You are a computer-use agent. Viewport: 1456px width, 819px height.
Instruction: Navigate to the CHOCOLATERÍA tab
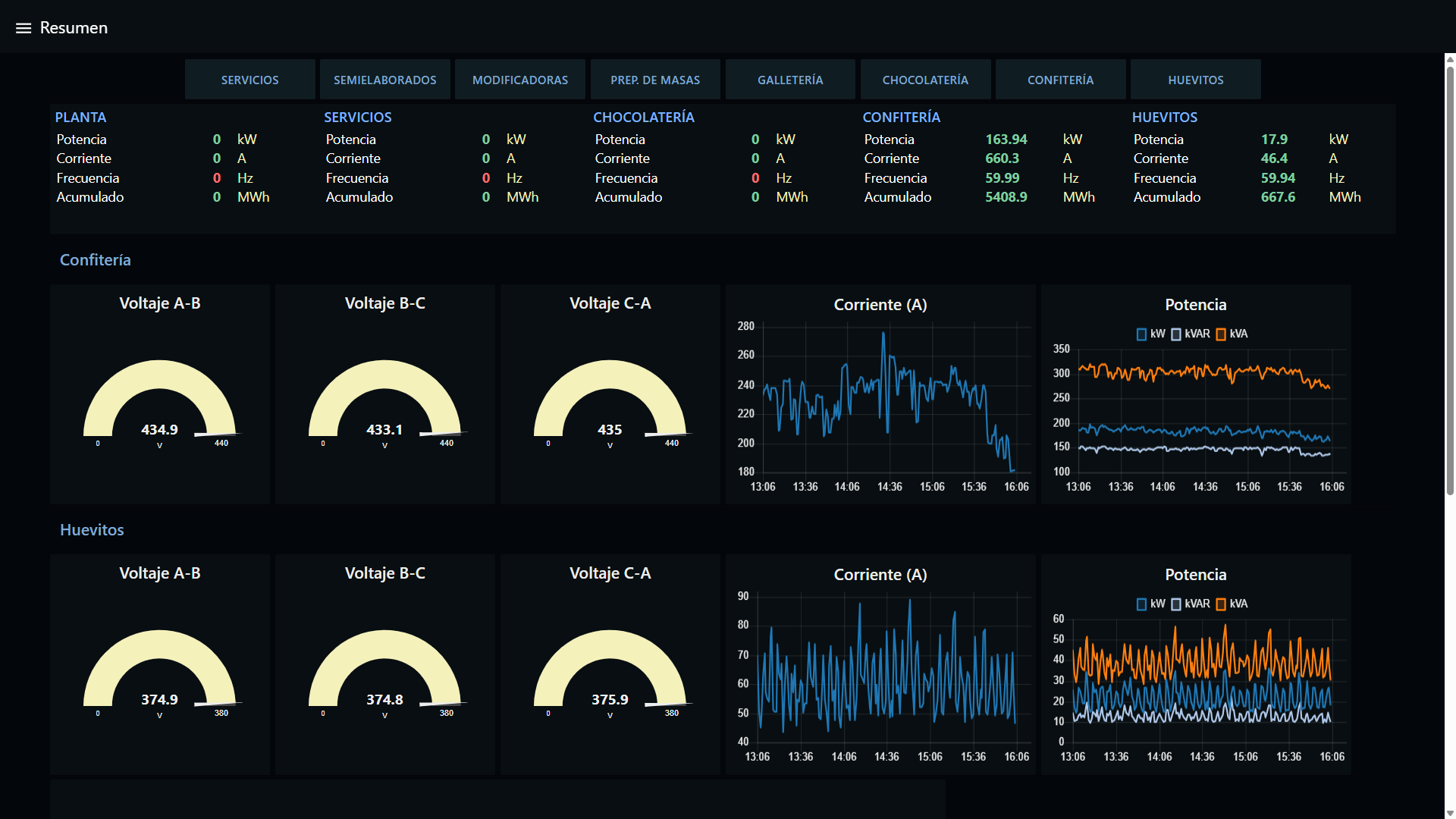pos(925,80)
